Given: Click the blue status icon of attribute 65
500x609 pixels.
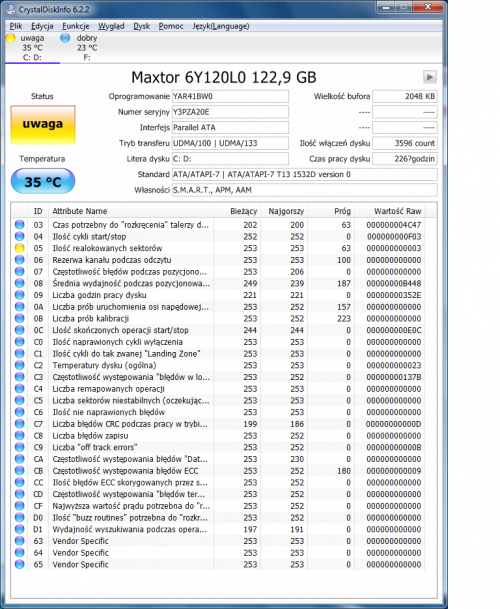Looking at the screenshot, I should [19, 564].
